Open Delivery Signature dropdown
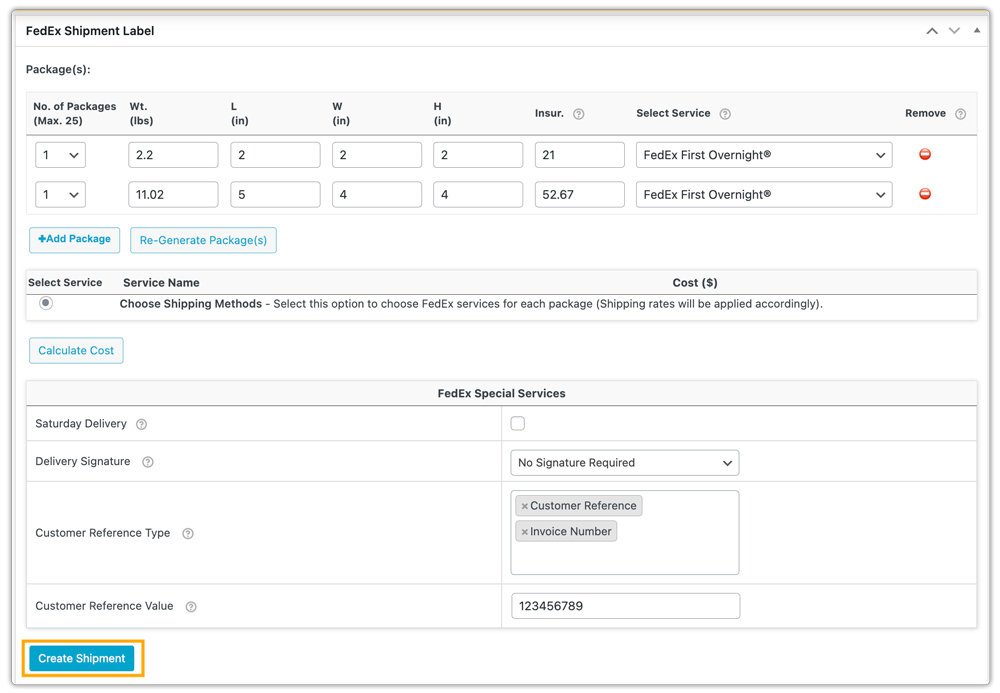This screenshot has height=693, width=1000. tap(624, 463)
